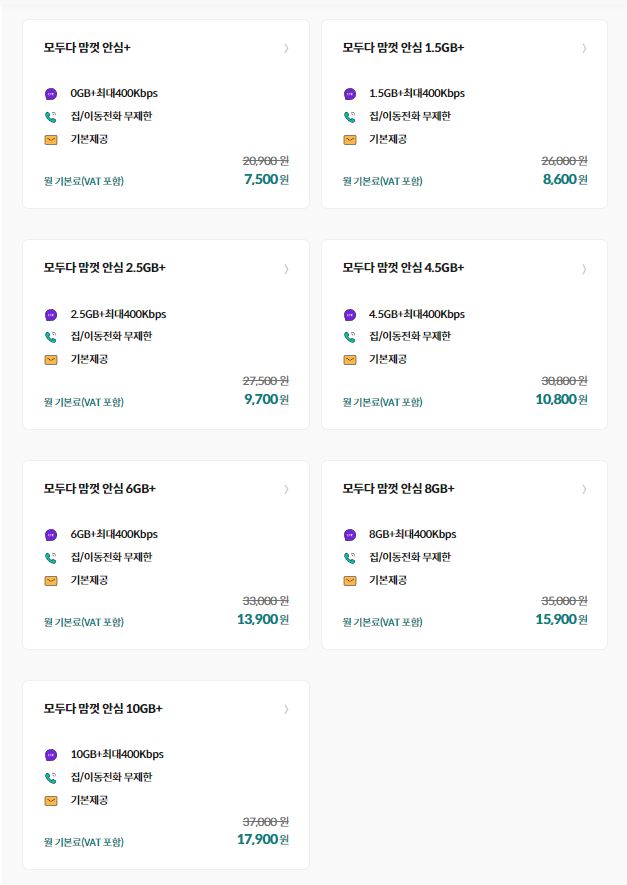Open details chevron for 안심 4.5GB+ plan

[x=584, y=269]
